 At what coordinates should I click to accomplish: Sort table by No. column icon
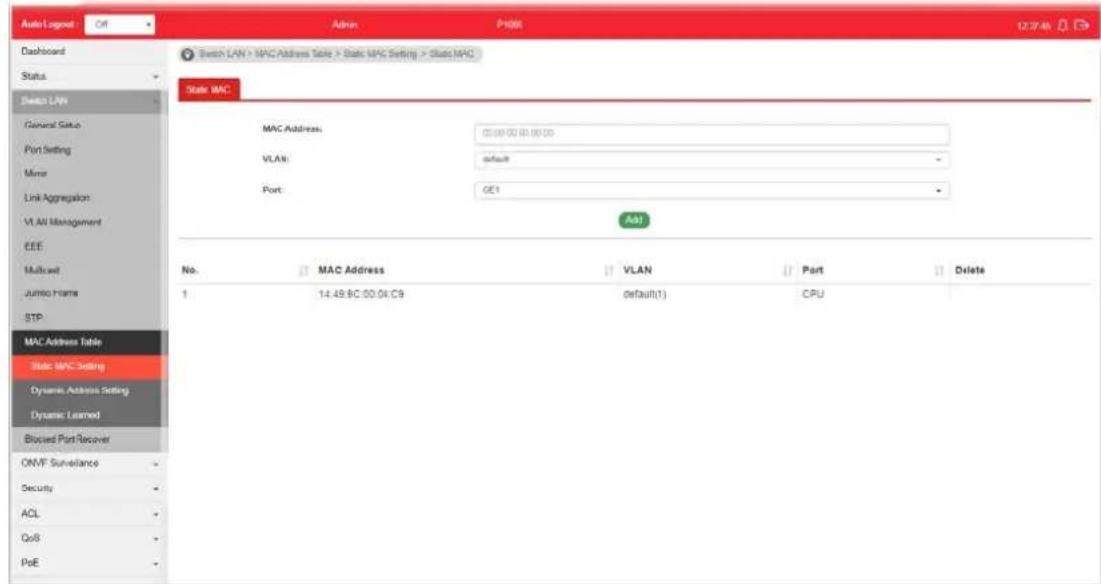pyautogui.click(x=303, y=270)
